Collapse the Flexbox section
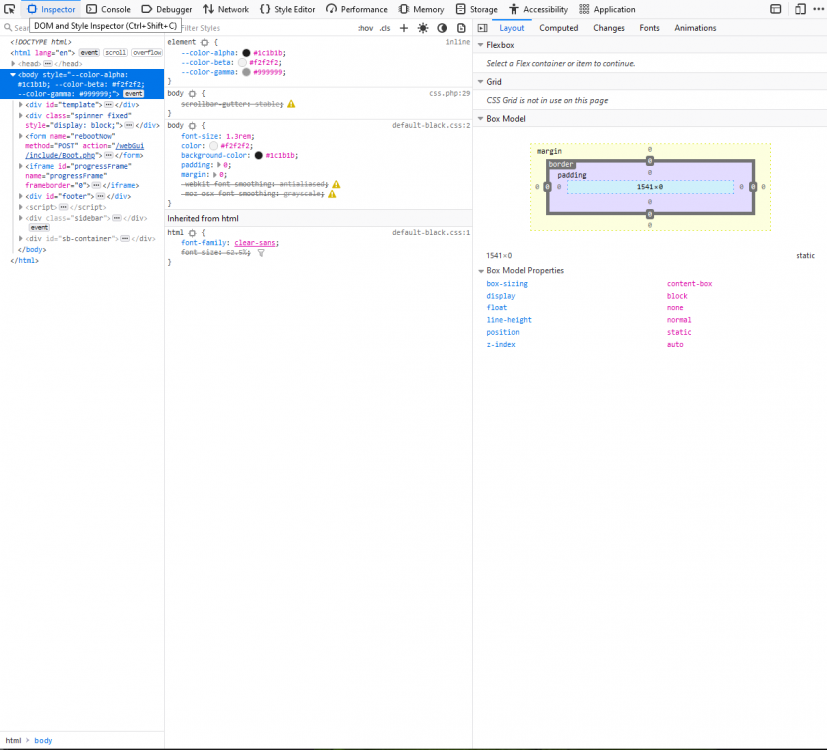 [480, 45]
